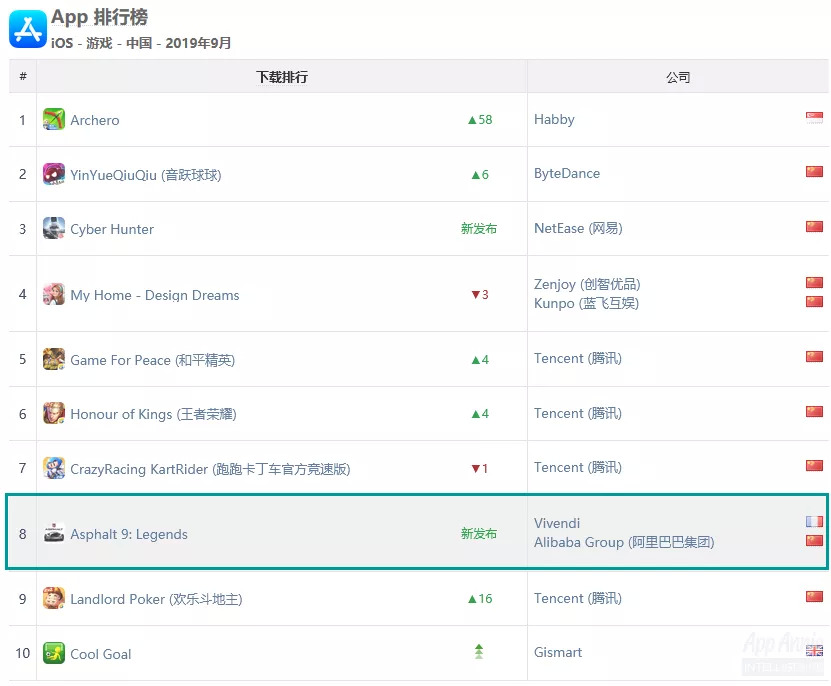Viewport: 831px width, 686px height.
Task: Click the Singapore flag beside Habby
Action: tap(814, 117)
